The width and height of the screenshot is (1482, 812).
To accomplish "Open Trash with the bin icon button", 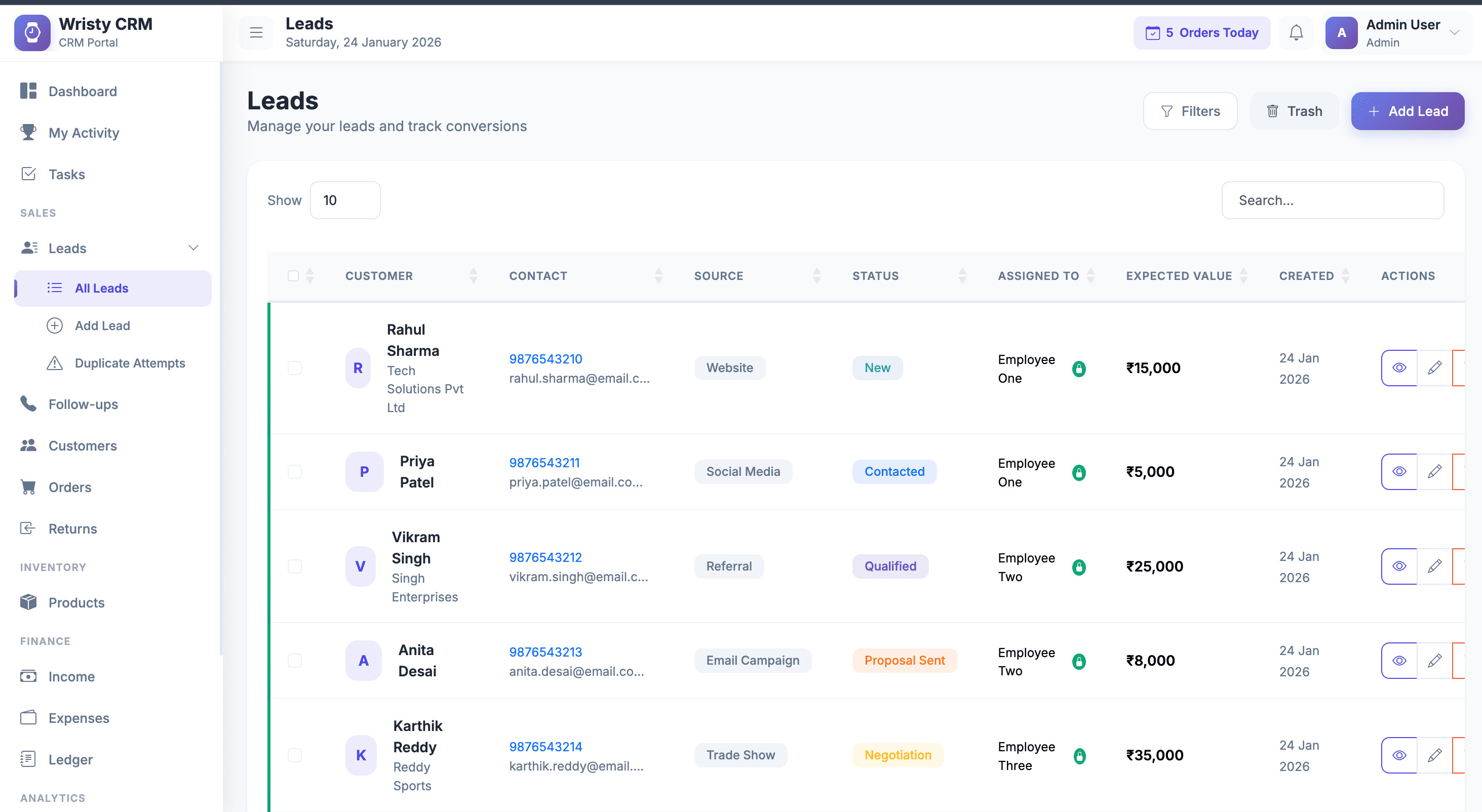I will point(1294,111).
